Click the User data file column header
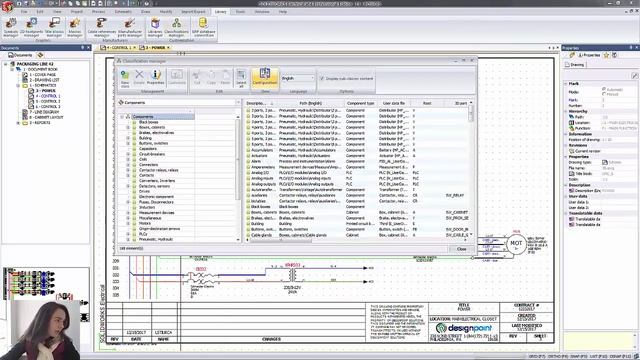The height and width of the screenshot is (360, 640). [394, 103]
